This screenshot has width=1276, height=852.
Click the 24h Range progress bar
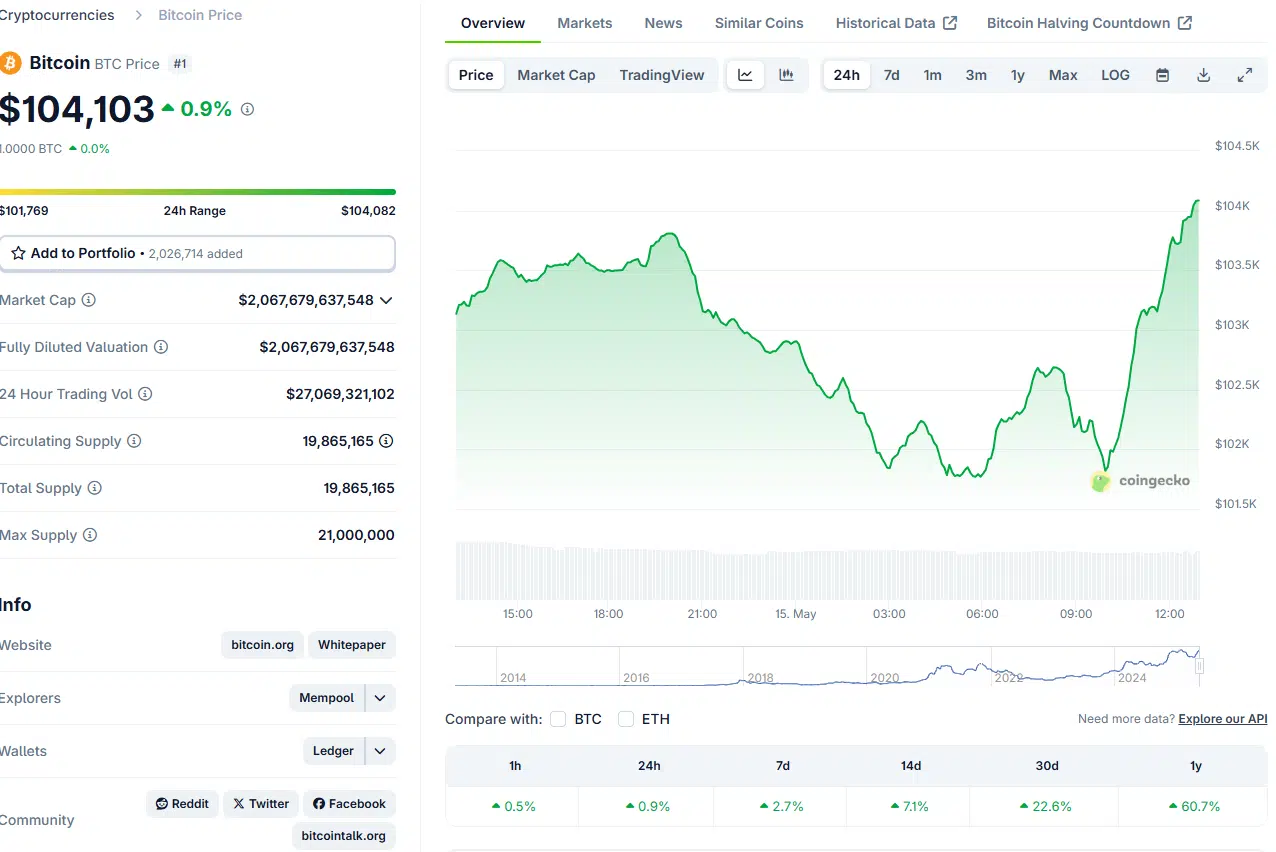(198, 192)
